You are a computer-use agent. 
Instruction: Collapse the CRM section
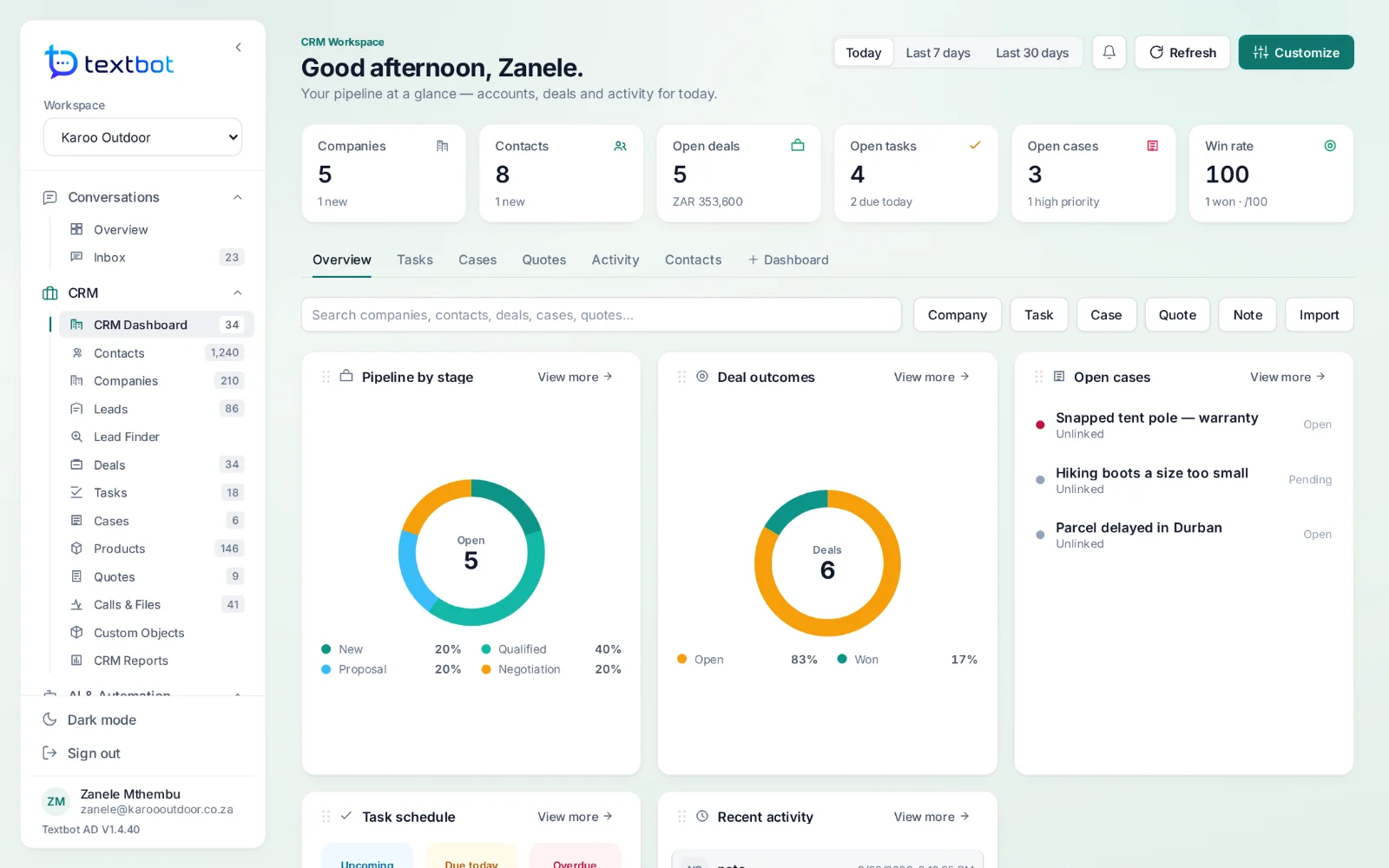[237, 293]
